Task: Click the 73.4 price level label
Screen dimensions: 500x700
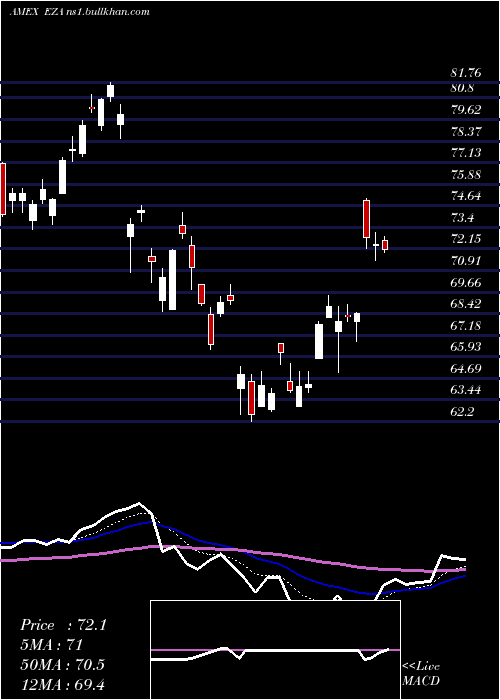Action: pos(462,218)
